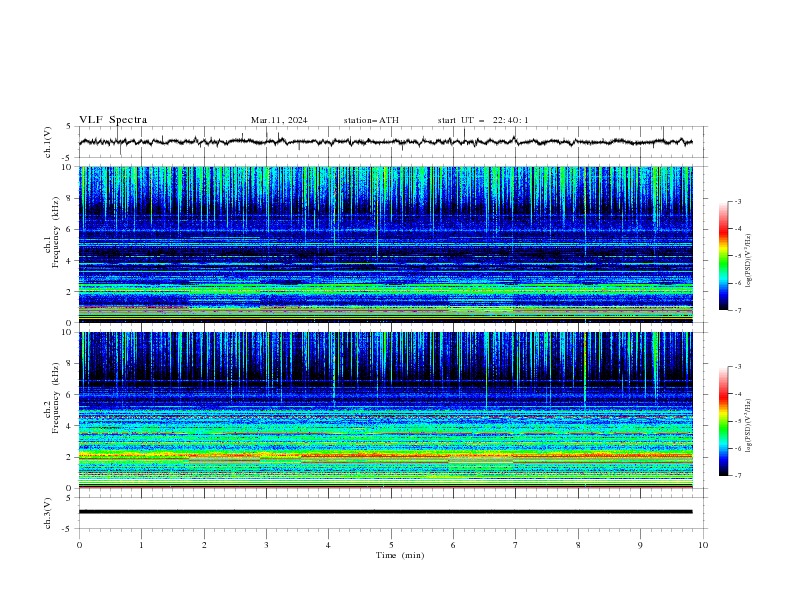Viewport: 792px width, 612px height.
Task: Select the "Time (min)" axis label
Action: 400,555
